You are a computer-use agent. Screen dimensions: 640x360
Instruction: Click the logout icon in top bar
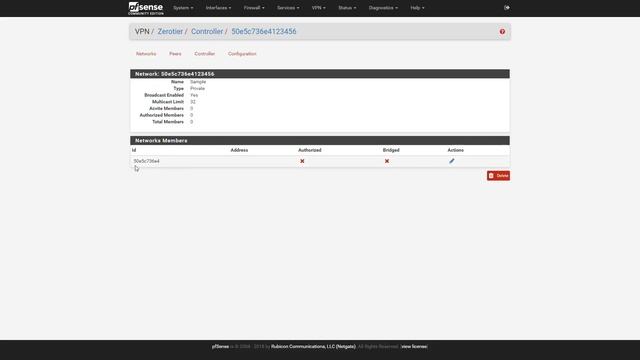point(507,8)
